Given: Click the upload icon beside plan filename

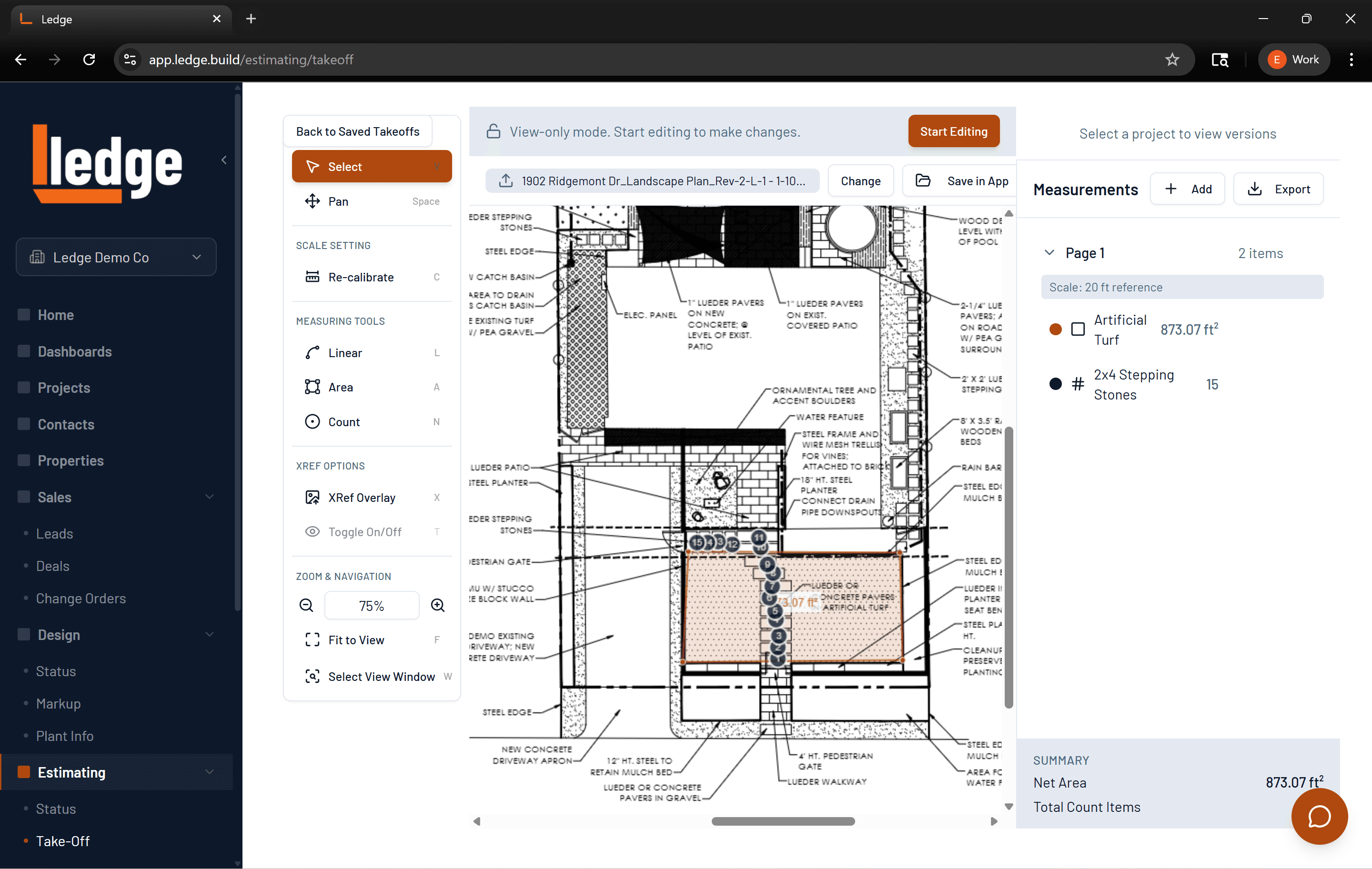Looking at the screenshot, I should click(505, 181).
